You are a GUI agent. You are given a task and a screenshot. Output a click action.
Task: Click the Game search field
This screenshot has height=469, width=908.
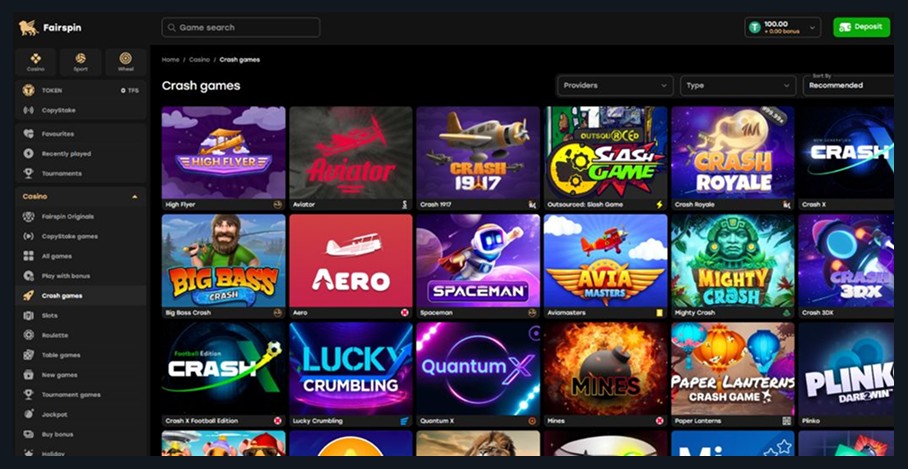pos(240,27)
